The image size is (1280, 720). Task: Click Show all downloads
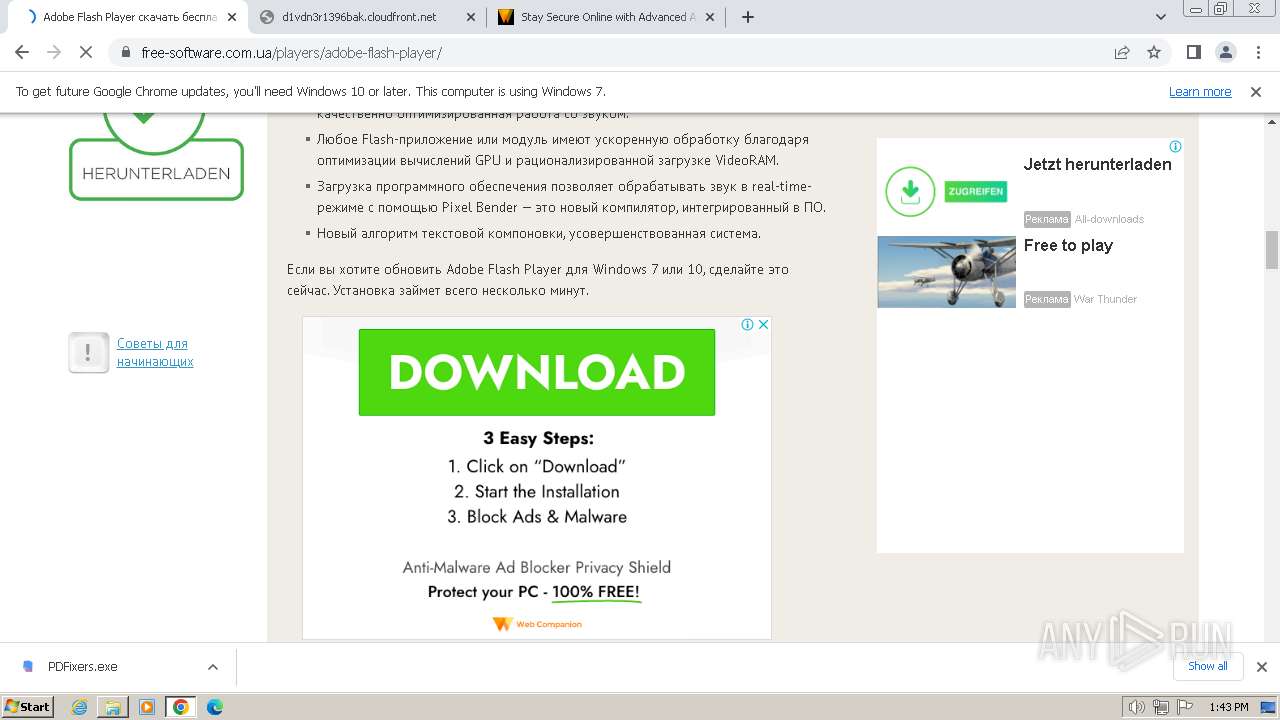point(1208,666)
